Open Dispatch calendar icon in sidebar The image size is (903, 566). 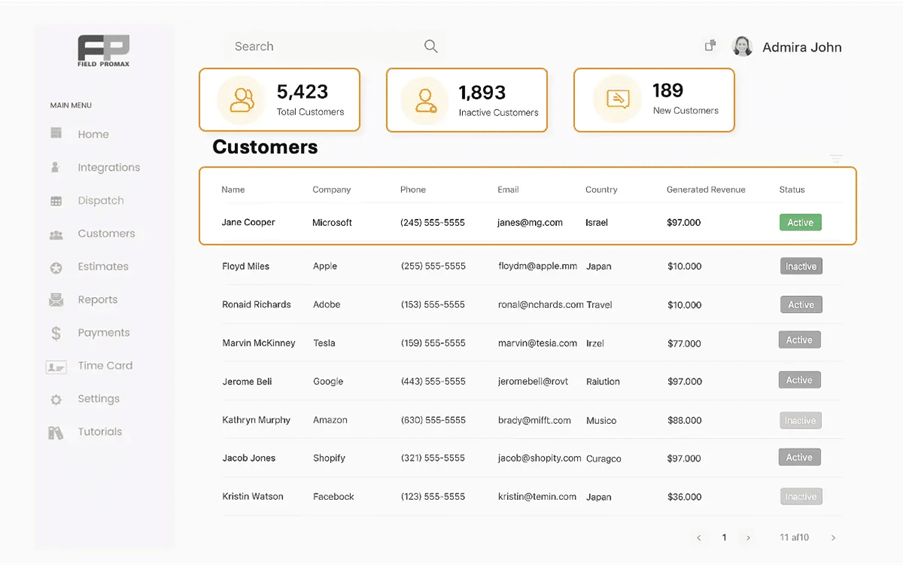(x=56, y=201)
